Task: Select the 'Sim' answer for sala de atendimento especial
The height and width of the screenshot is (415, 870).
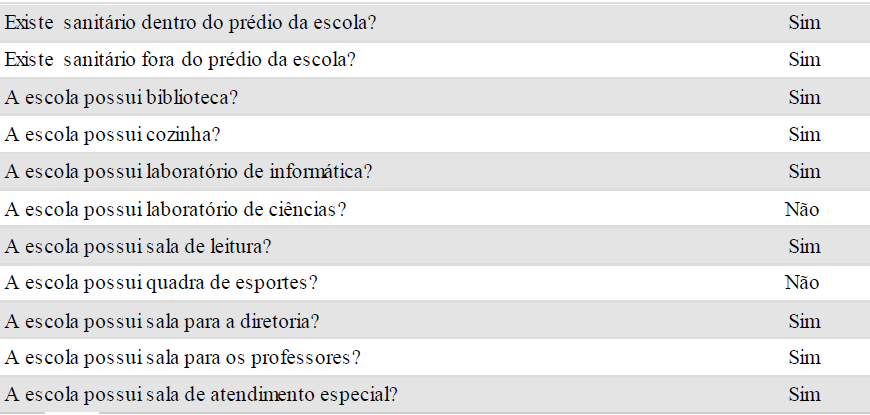Action: (804, 395)
